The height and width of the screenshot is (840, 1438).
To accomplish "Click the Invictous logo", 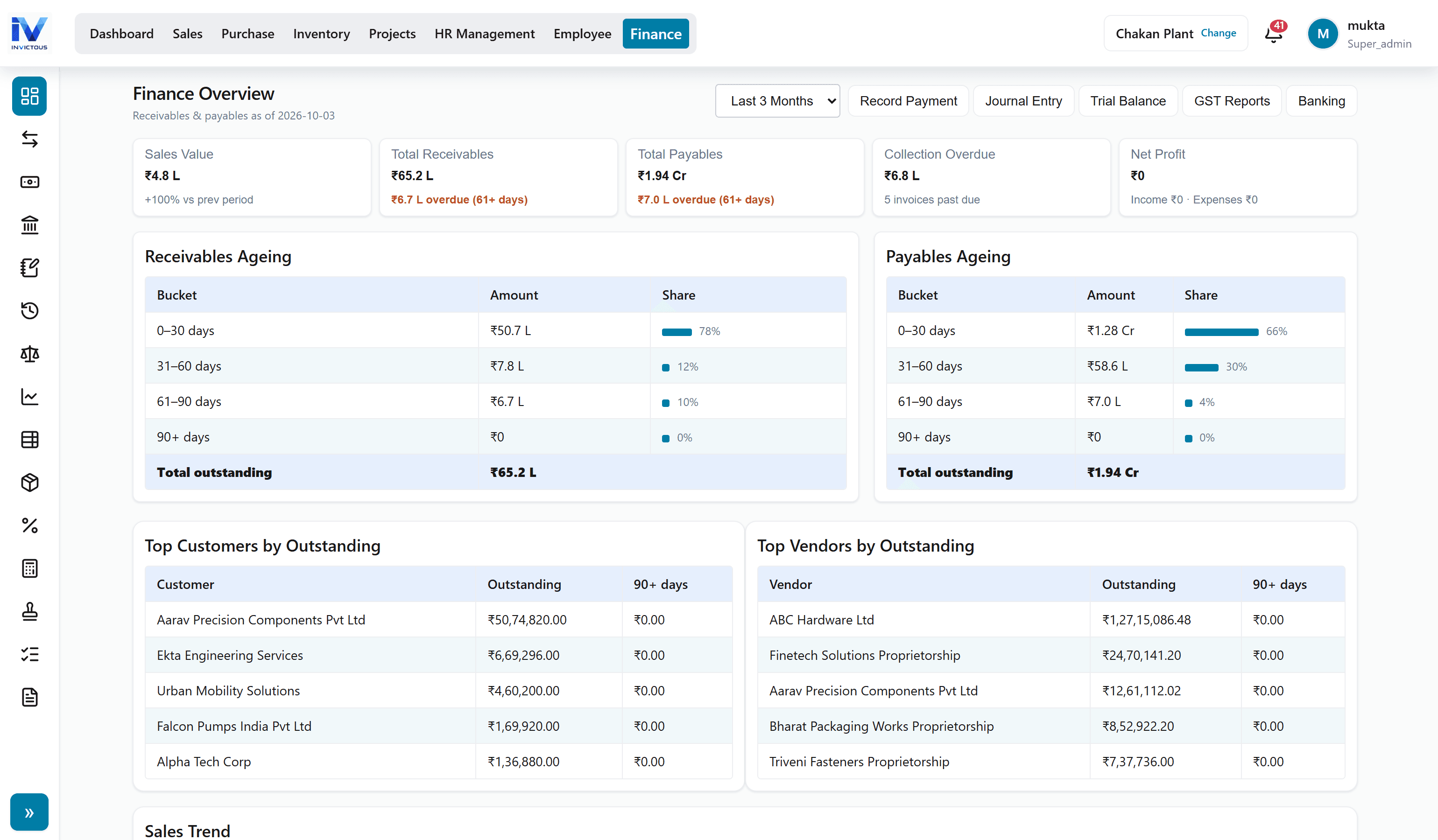I will tap(30, 33).
